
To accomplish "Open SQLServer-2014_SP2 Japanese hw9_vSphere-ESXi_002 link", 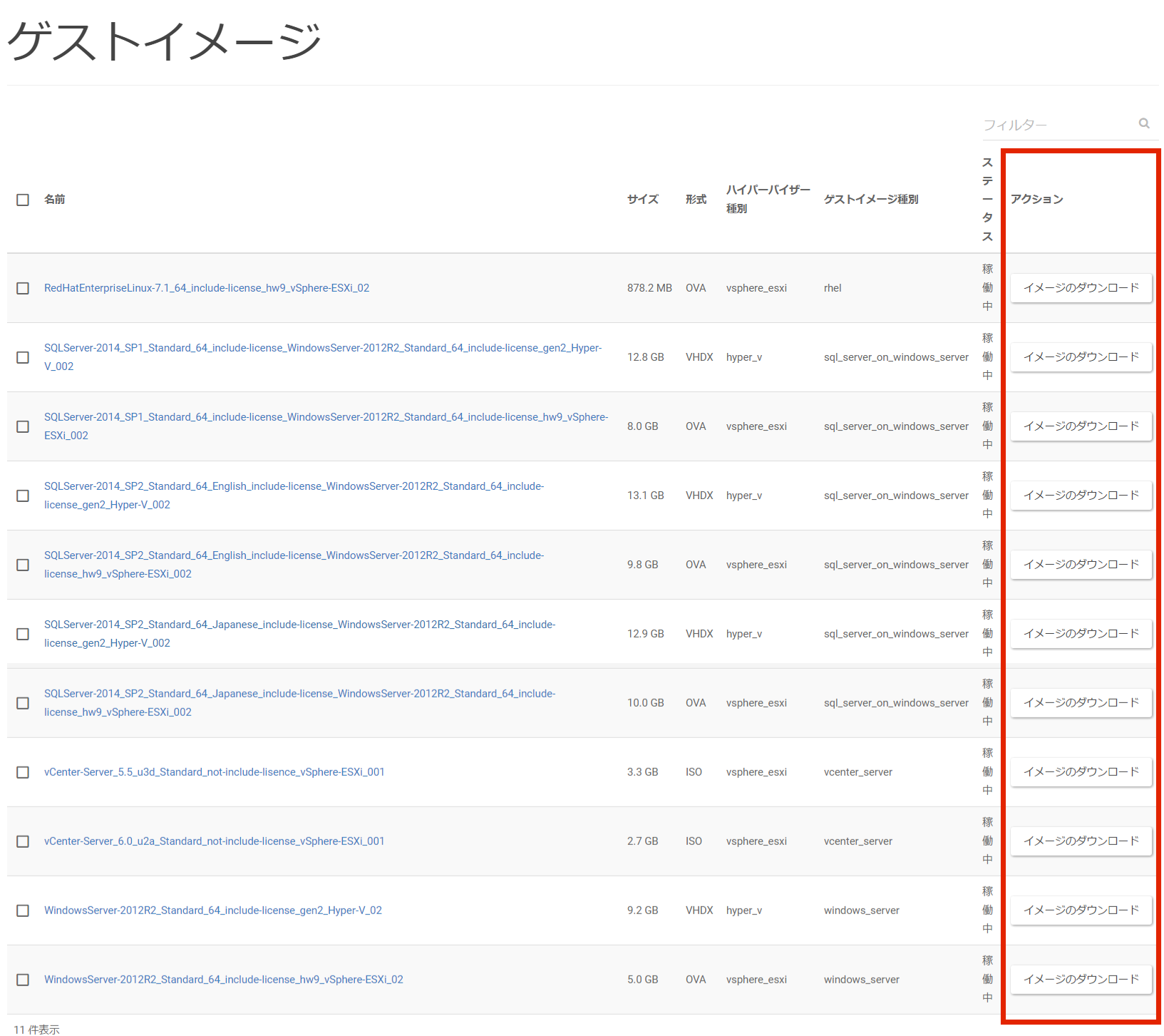I will [x=299, y=703].
